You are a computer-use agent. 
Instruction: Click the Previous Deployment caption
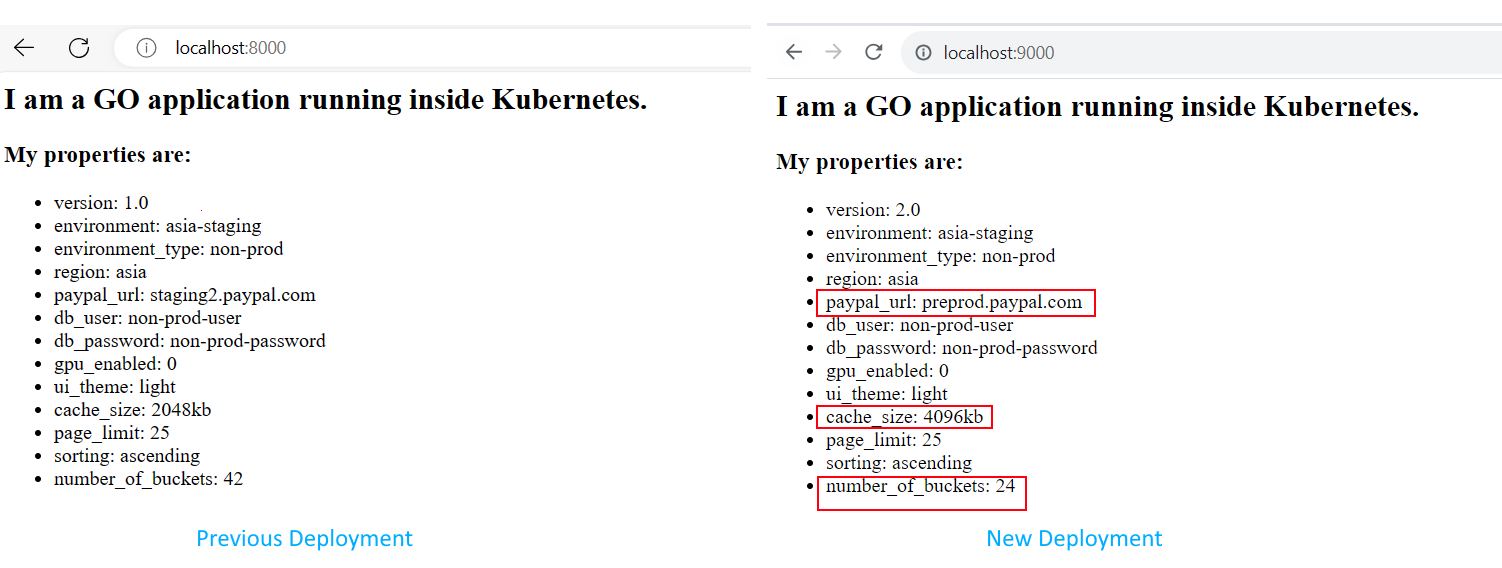[x=304, y=538]
